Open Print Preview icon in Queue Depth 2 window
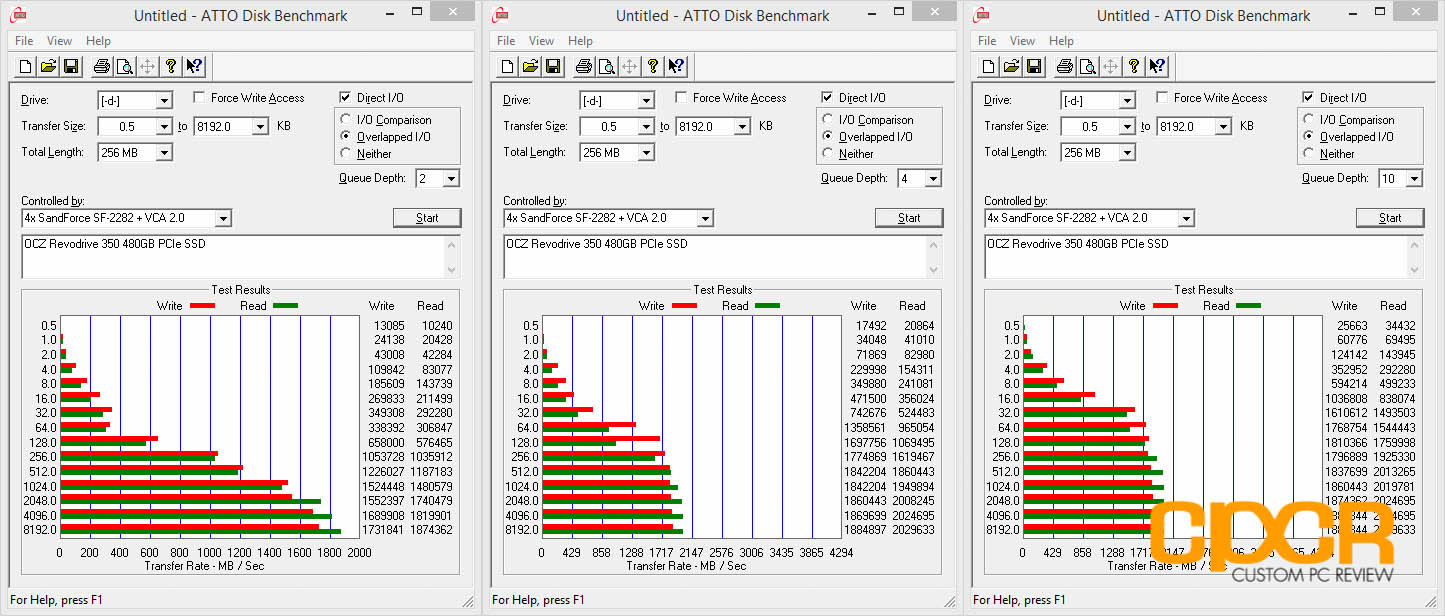Screen dimensions: 1445x616 (125, 67)
